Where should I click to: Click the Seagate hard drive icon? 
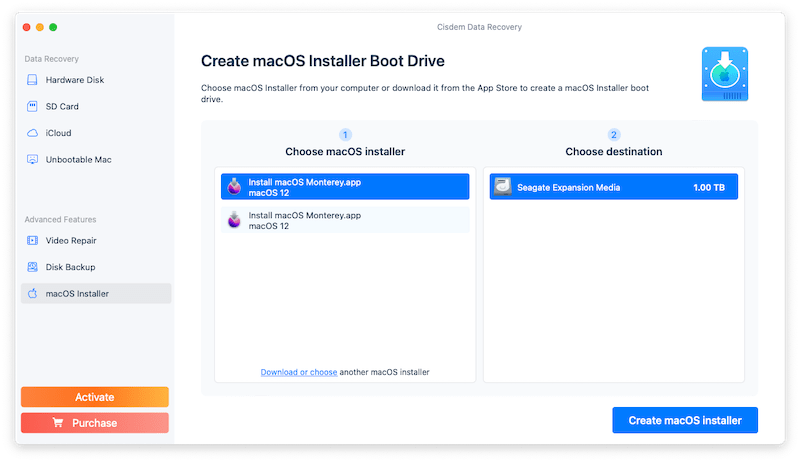(x=503, y=187)
